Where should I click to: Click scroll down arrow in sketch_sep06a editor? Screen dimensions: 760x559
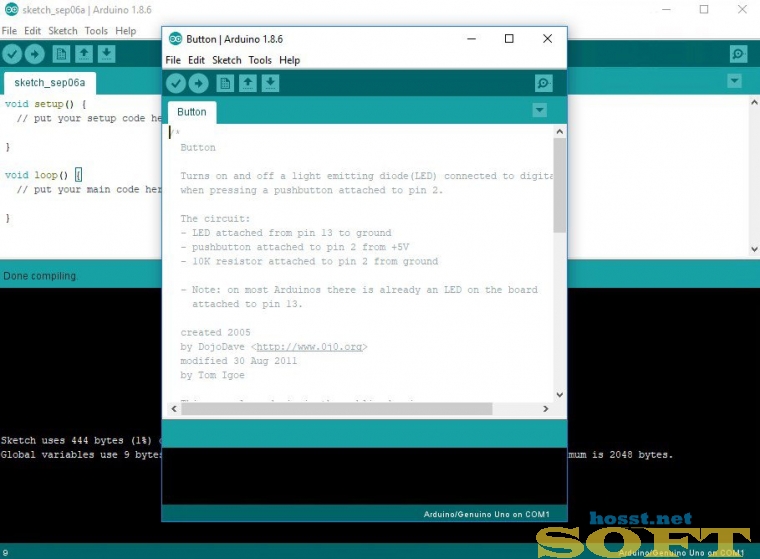(754, 249)
